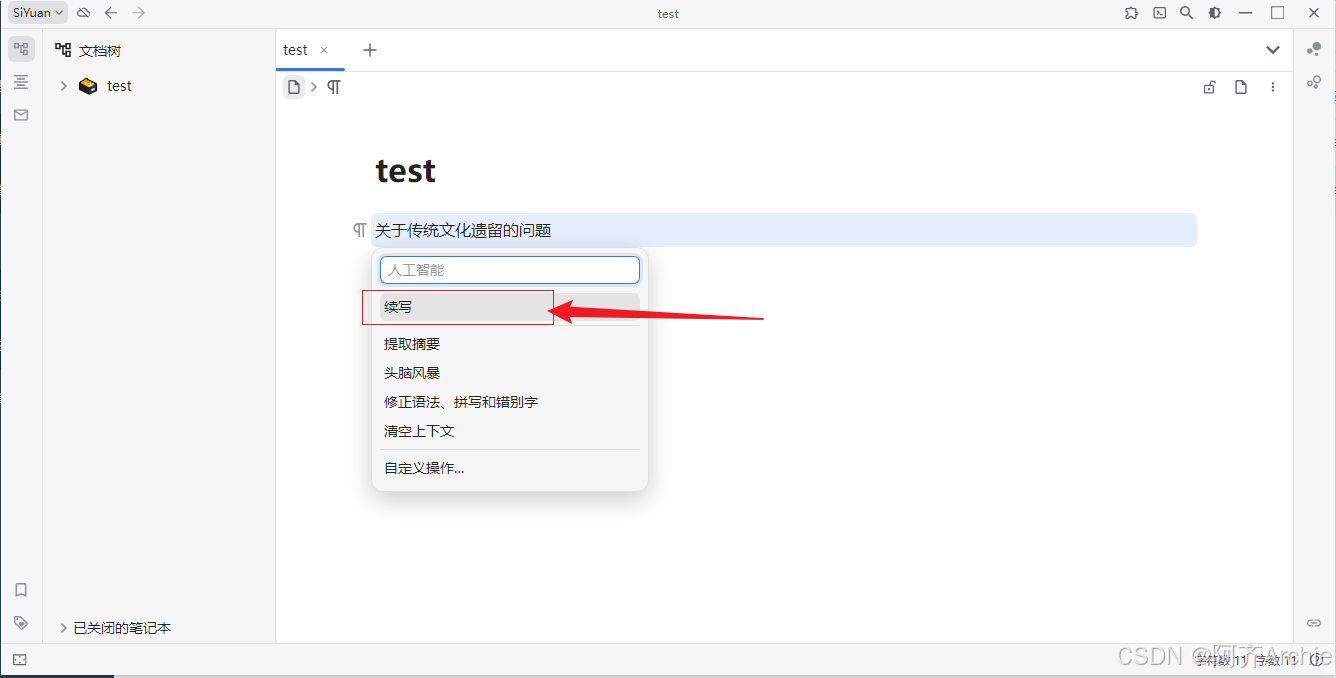Click the paragraph symbol in breadcrumb
Image resolution: width=1336 pixels, height=678 pixels.
click(x=334, y=87)
